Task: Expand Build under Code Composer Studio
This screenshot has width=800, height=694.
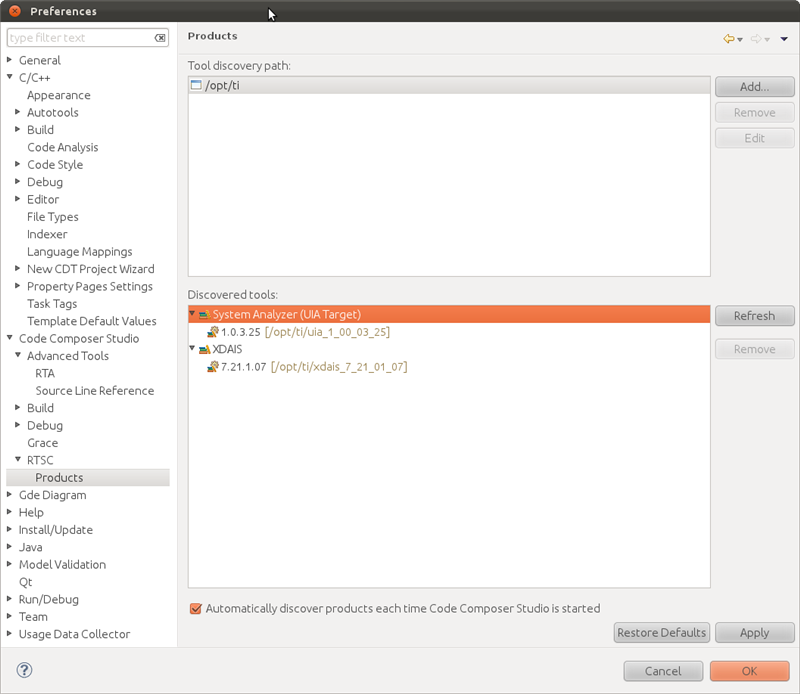Action: 17,407
